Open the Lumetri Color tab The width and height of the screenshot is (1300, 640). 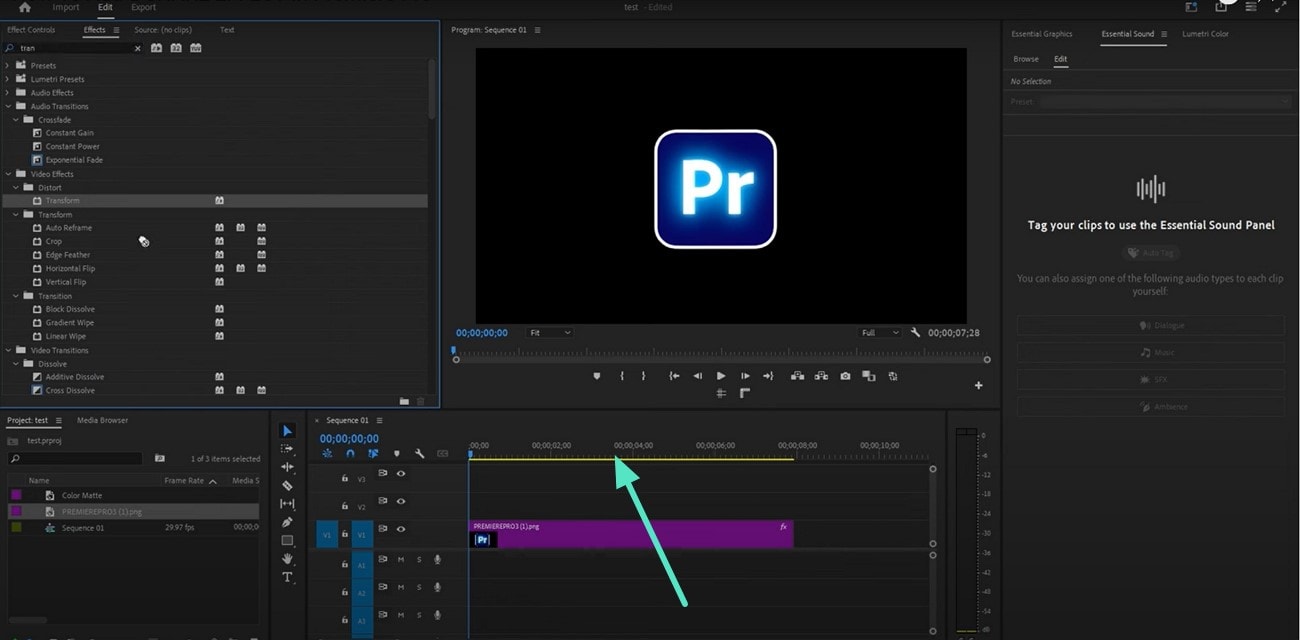(1205, 34)
